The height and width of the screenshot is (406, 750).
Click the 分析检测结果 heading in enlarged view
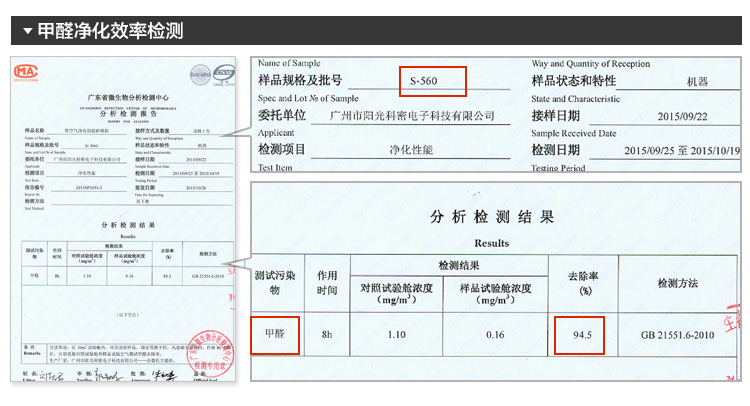click(x=484, y=217)
